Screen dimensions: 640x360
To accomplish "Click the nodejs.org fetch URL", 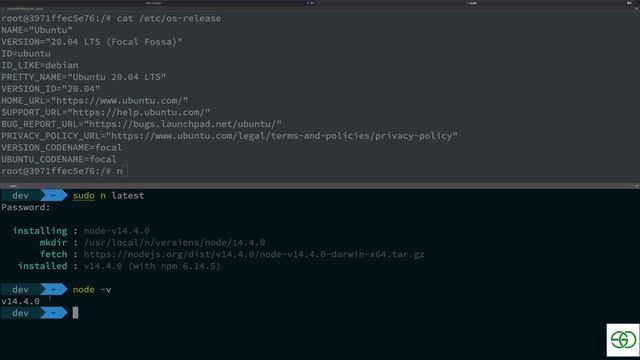I will (x=254, y=255).
